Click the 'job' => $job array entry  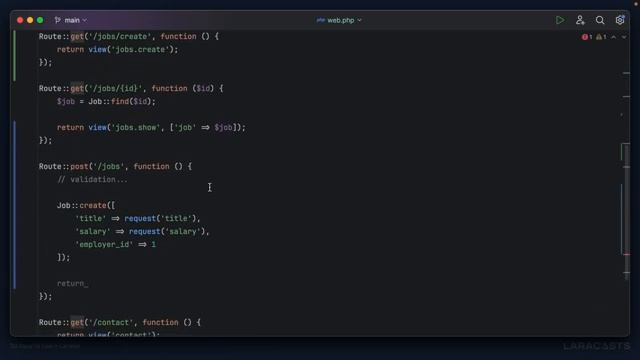coord(203,127)
